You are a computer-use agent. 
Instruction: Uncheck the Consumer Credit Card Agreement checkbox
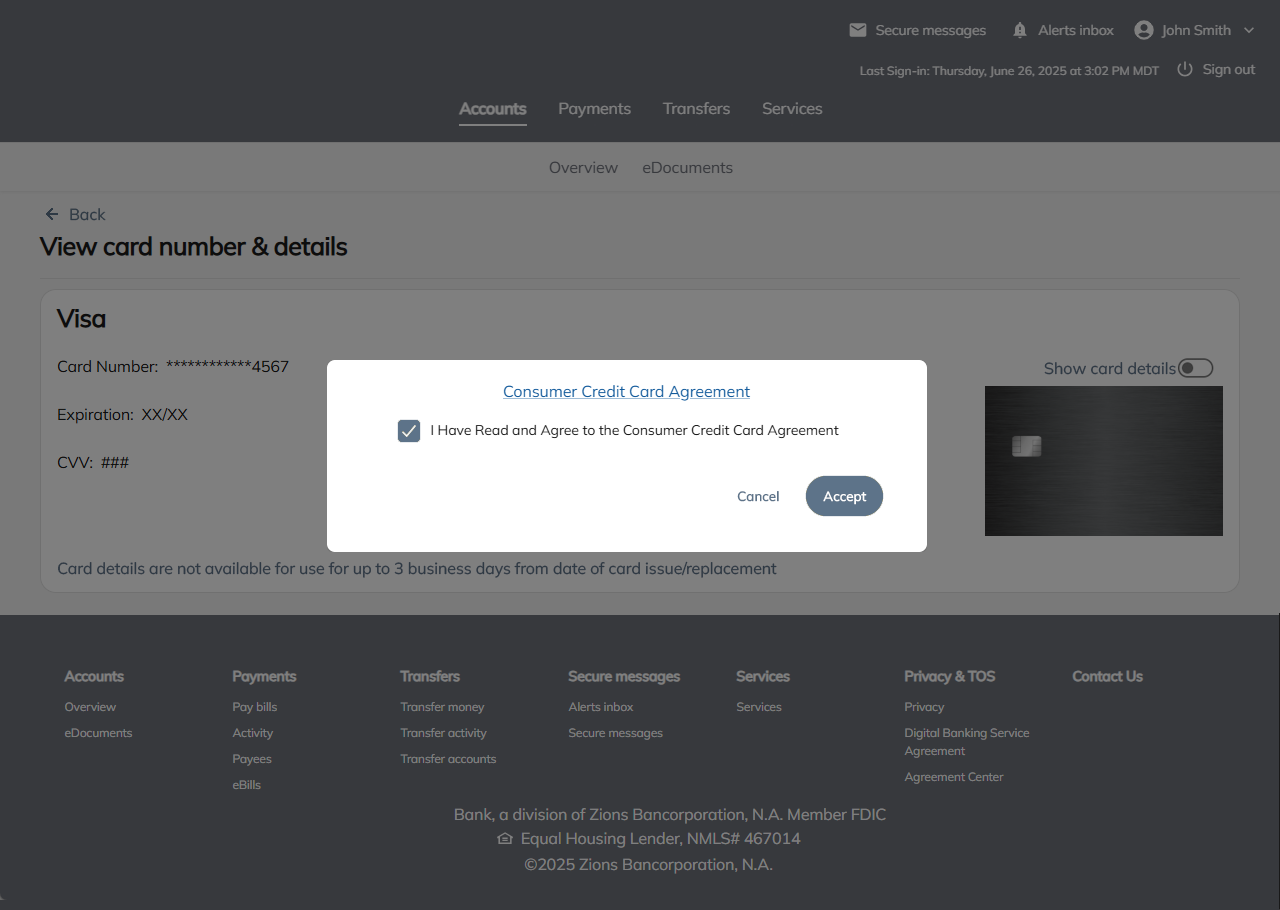coord(409,431)
